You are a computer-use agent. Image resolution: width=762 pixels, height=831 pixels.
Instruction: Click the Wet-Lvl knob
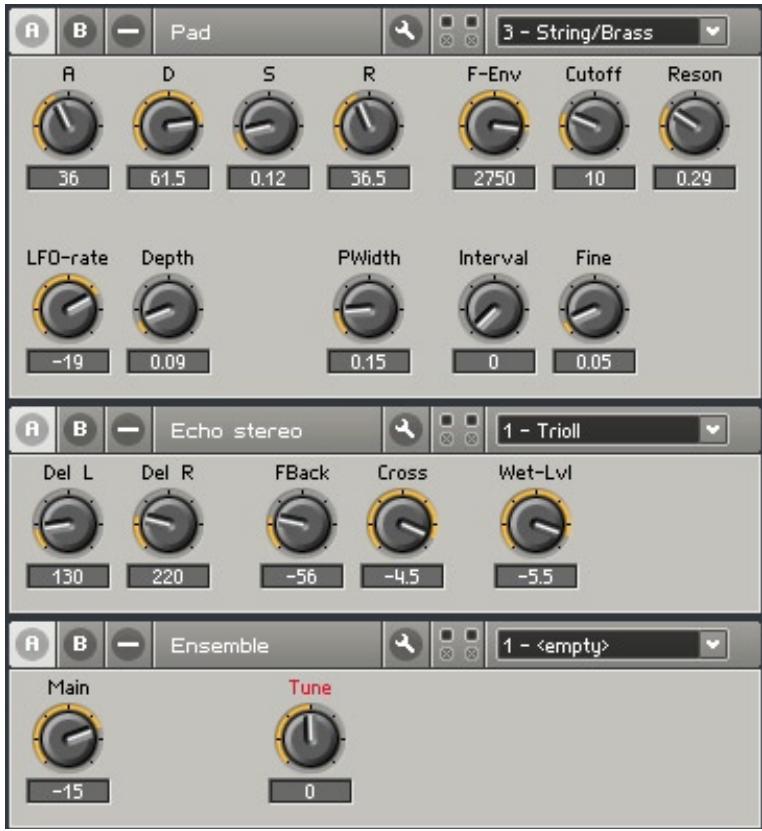pos(536,524)
